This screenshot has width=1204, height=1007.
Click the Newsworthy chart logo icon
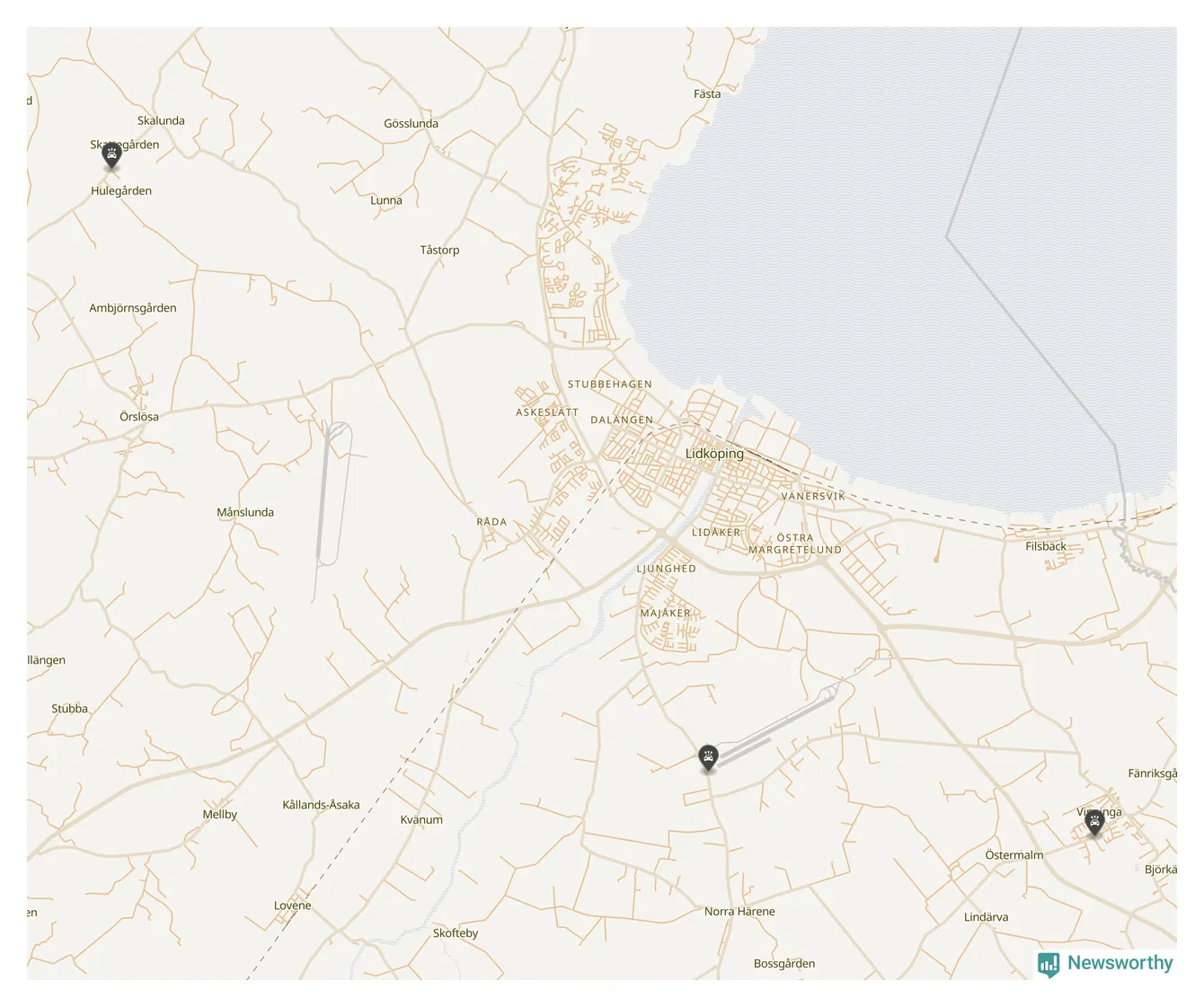pos(1048,964)
